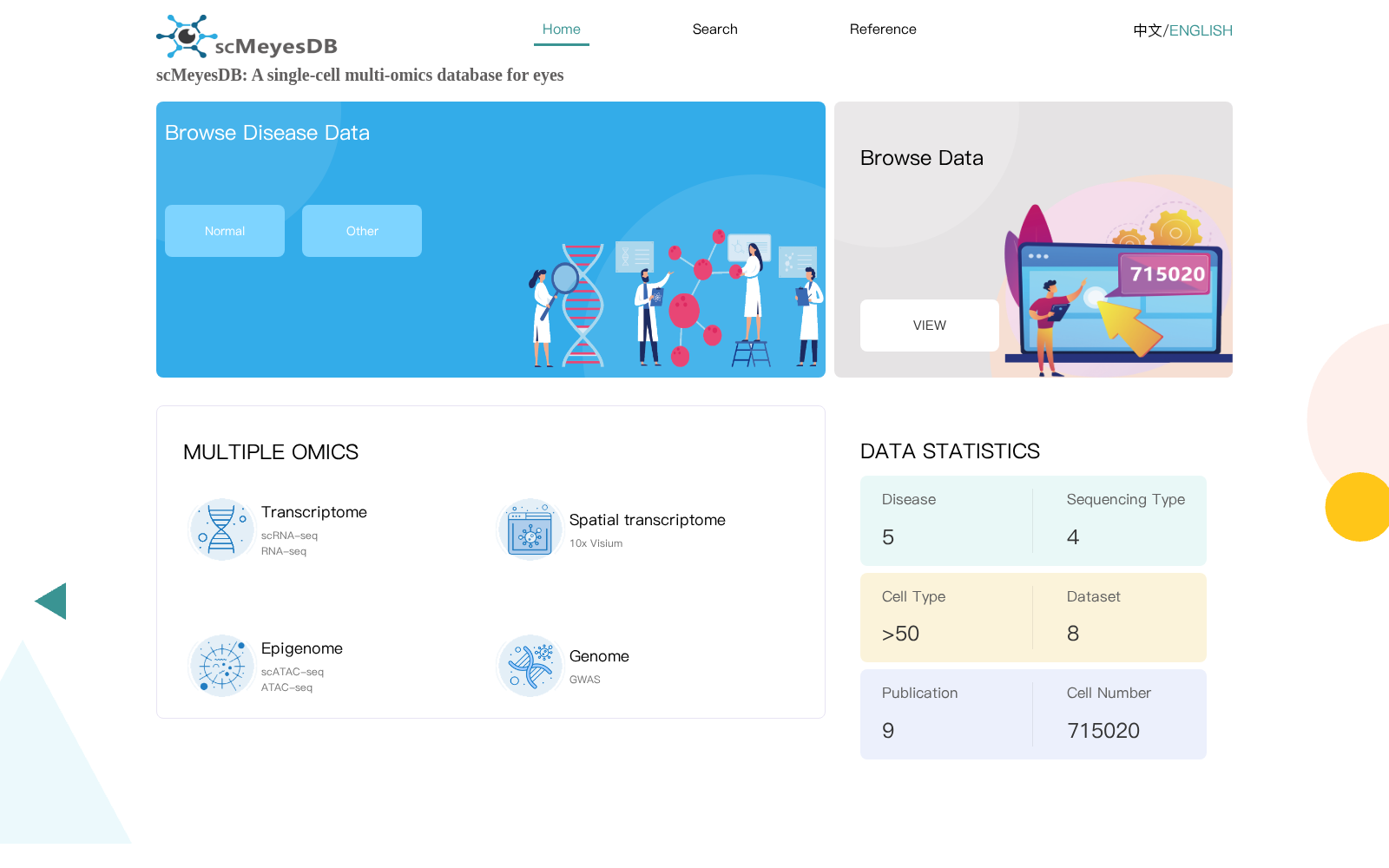Click the scMeyesDB logo wordmark

point(276,46)
